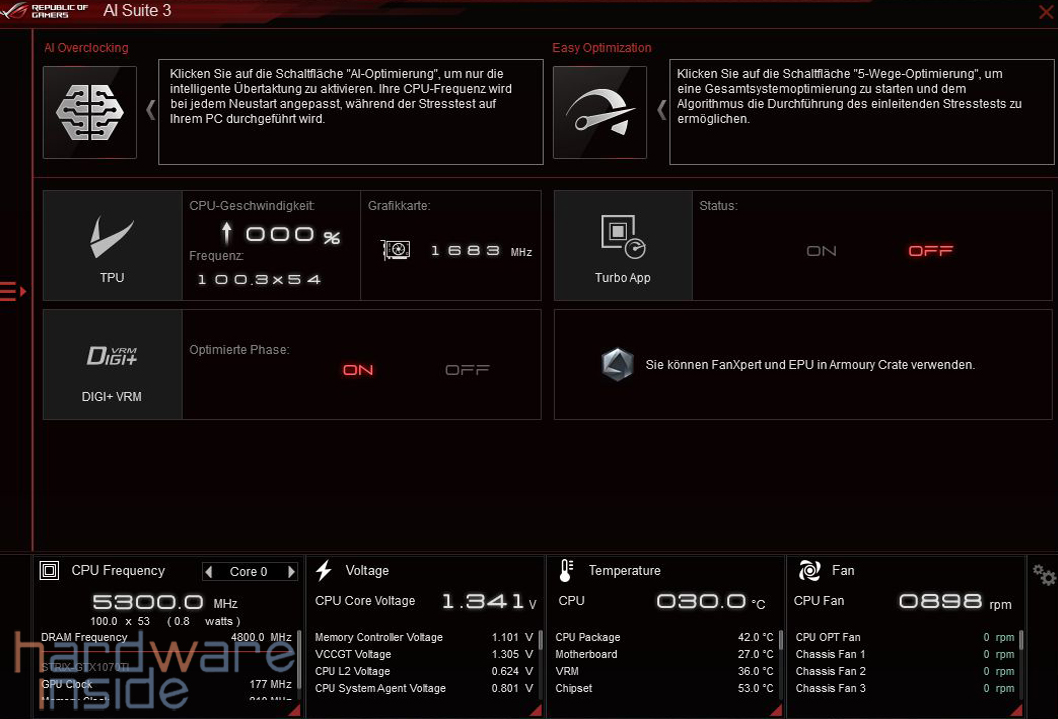This screenshot has height=719, width=1058.
Task: Open the TPU section
Action: pyautogui.click(x=111, y=245)
